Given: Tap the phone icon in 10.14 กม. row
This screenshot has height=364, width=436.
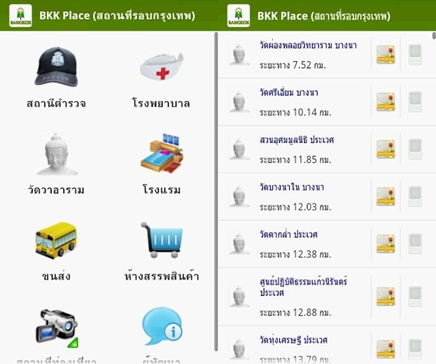Looking at the screenshot, I should pos(415,102).
